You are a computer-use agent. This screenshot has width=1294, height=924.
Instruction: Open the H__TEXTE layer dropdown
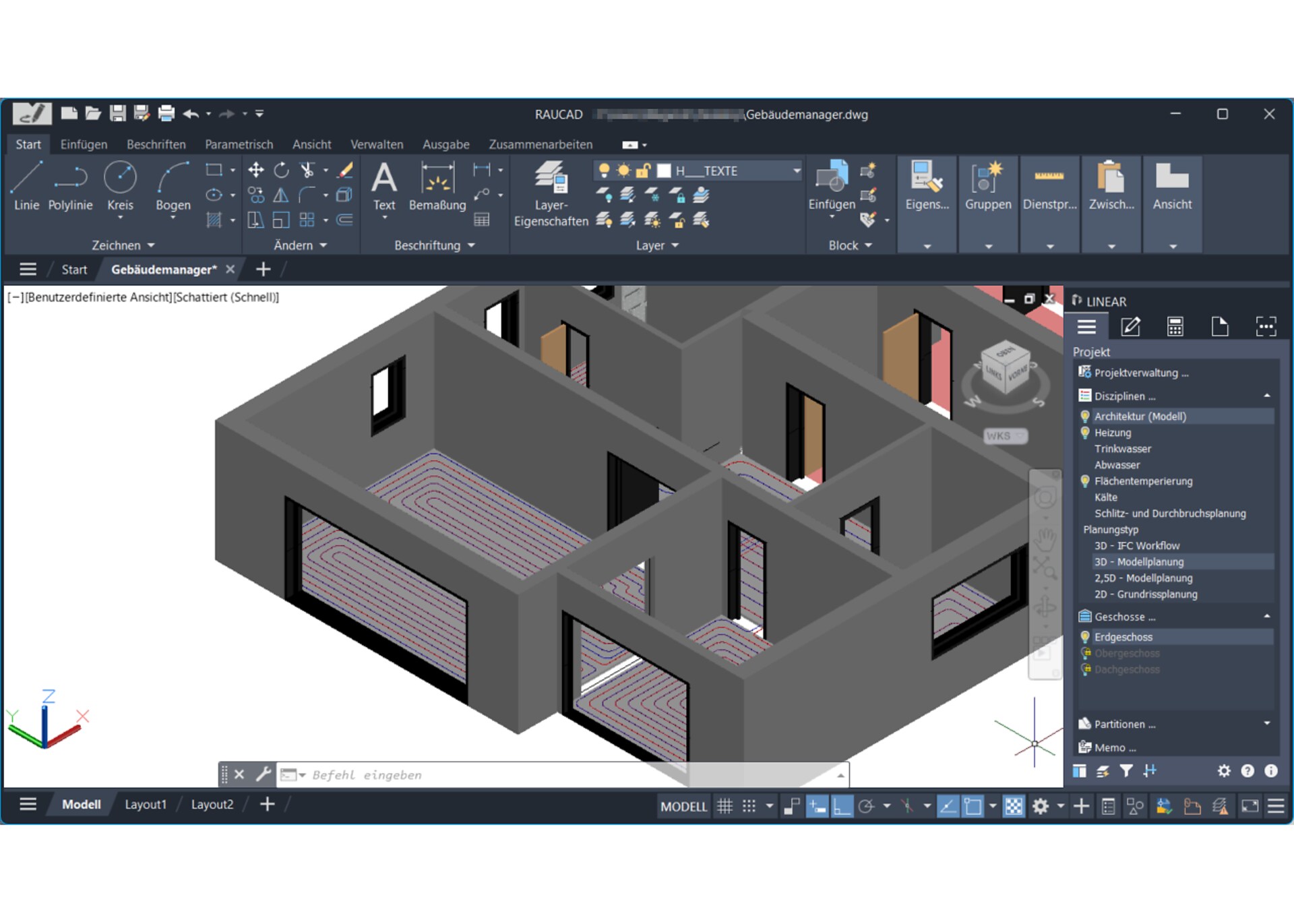797,171
